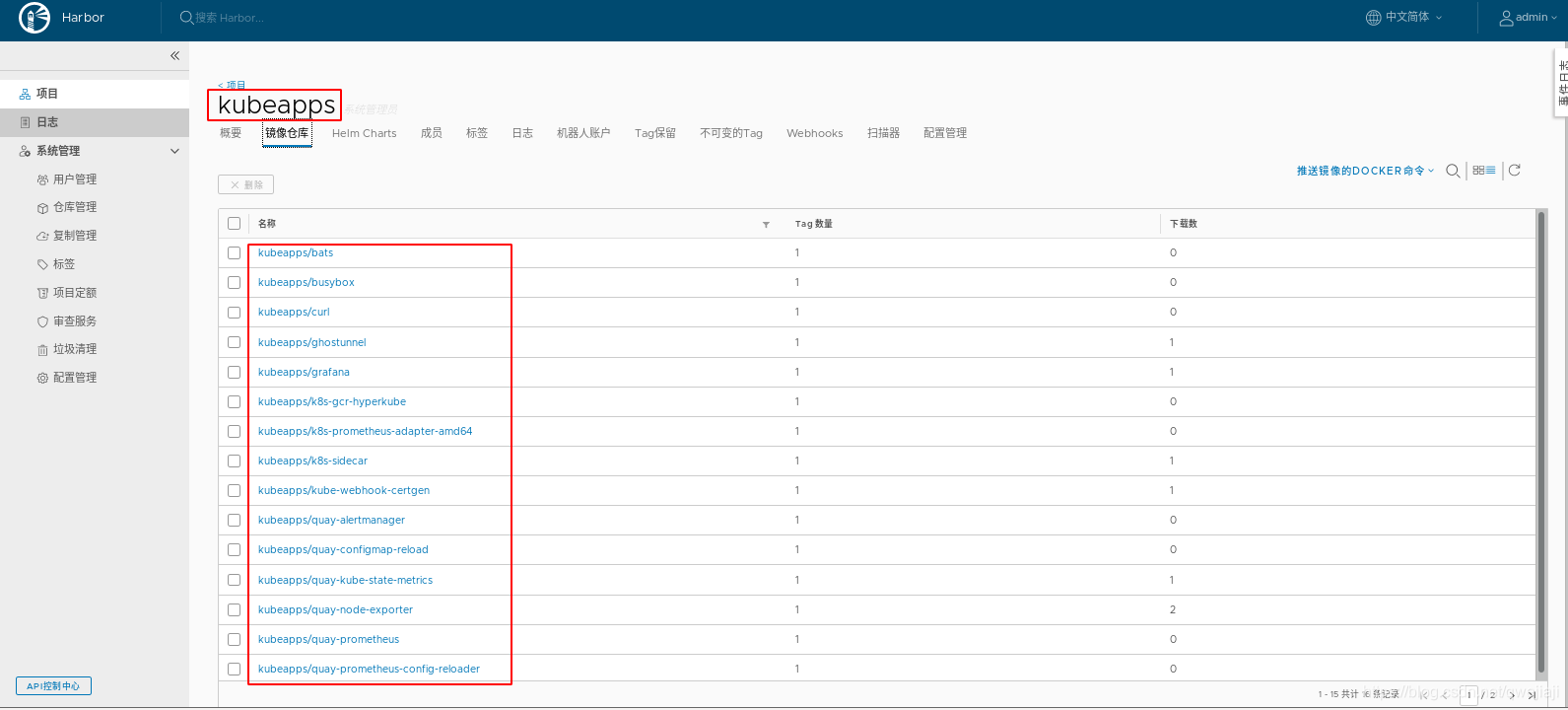This screenshot has width=1568, height=710.
Task: Check the kubeapps/busybox row checkbox
Action: click(x=234, y=283)
